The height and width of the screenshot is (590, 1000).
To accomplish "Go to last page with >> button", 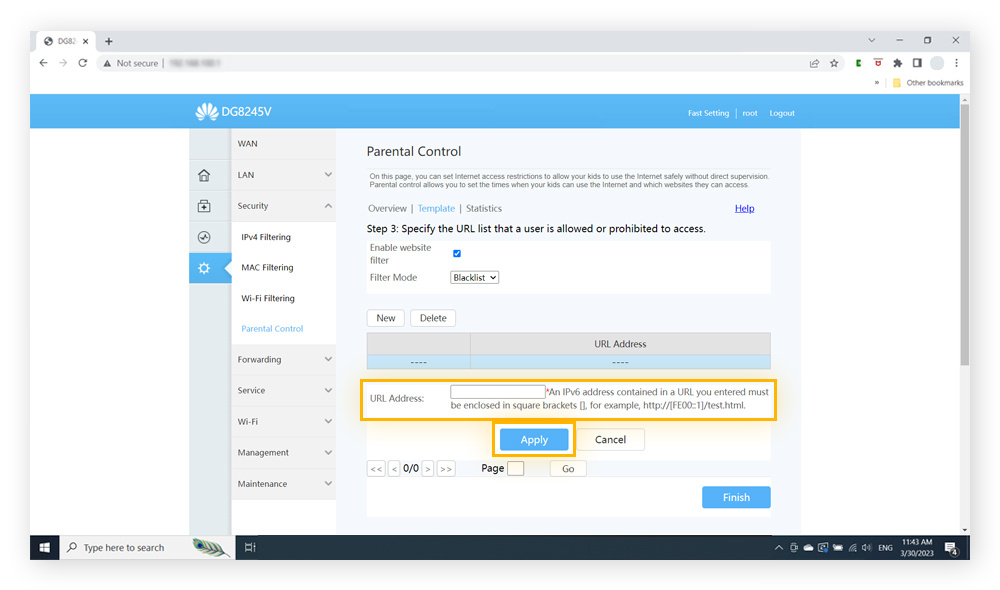I will coord(446,469).
